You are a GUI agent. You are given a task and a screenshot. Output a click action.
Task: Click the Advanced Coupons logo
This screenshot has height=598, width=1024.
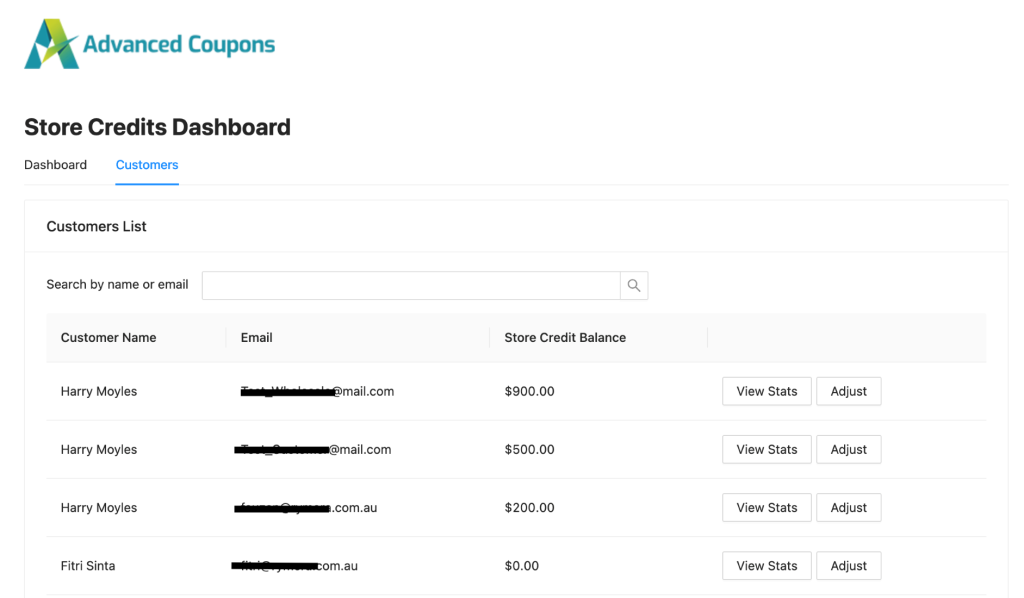150,45
